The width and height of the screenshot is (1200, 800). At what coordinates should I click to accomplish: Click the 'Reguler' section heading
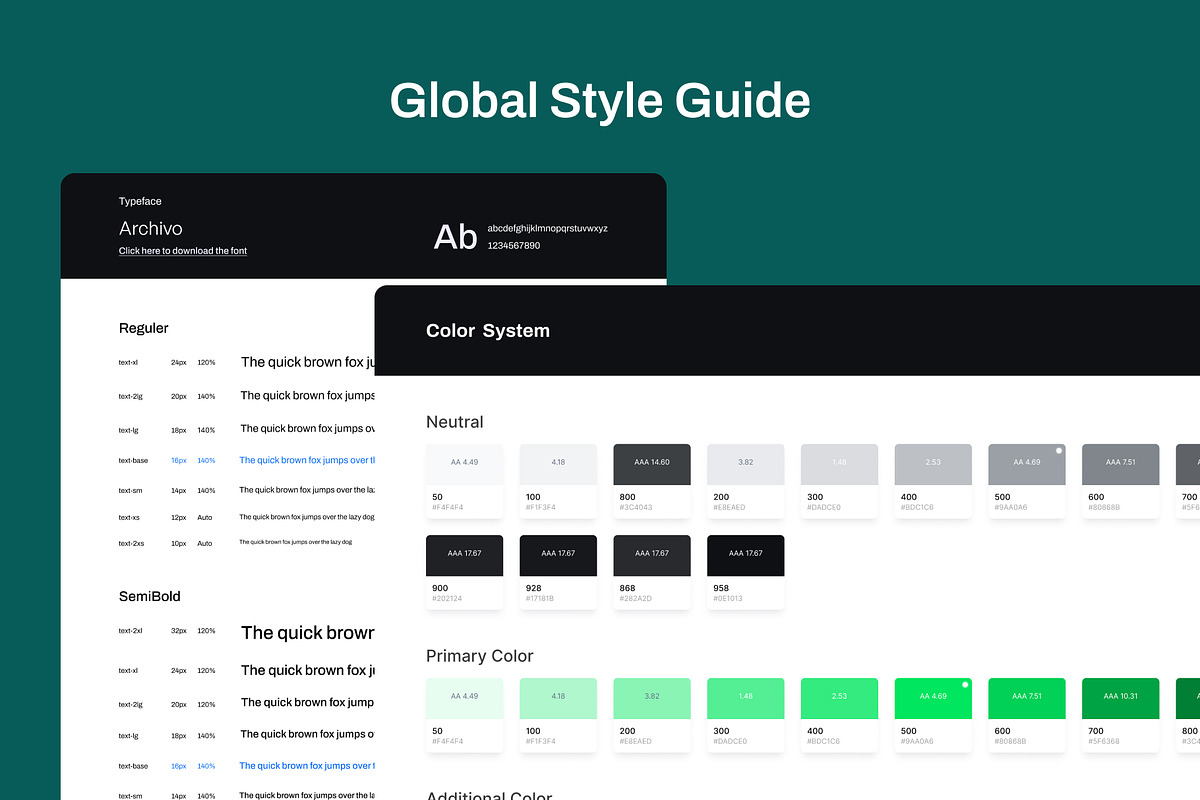click(144, 328)
